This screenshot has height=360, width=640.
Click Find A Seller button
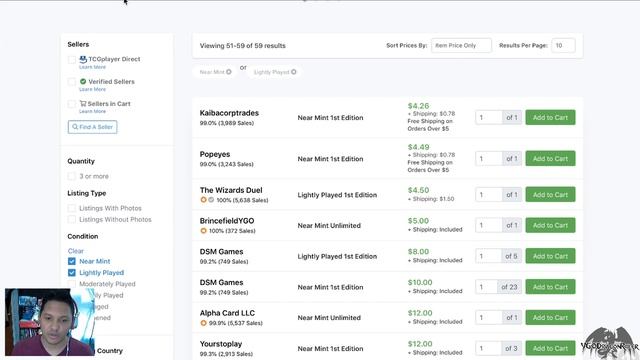point(93,127)
